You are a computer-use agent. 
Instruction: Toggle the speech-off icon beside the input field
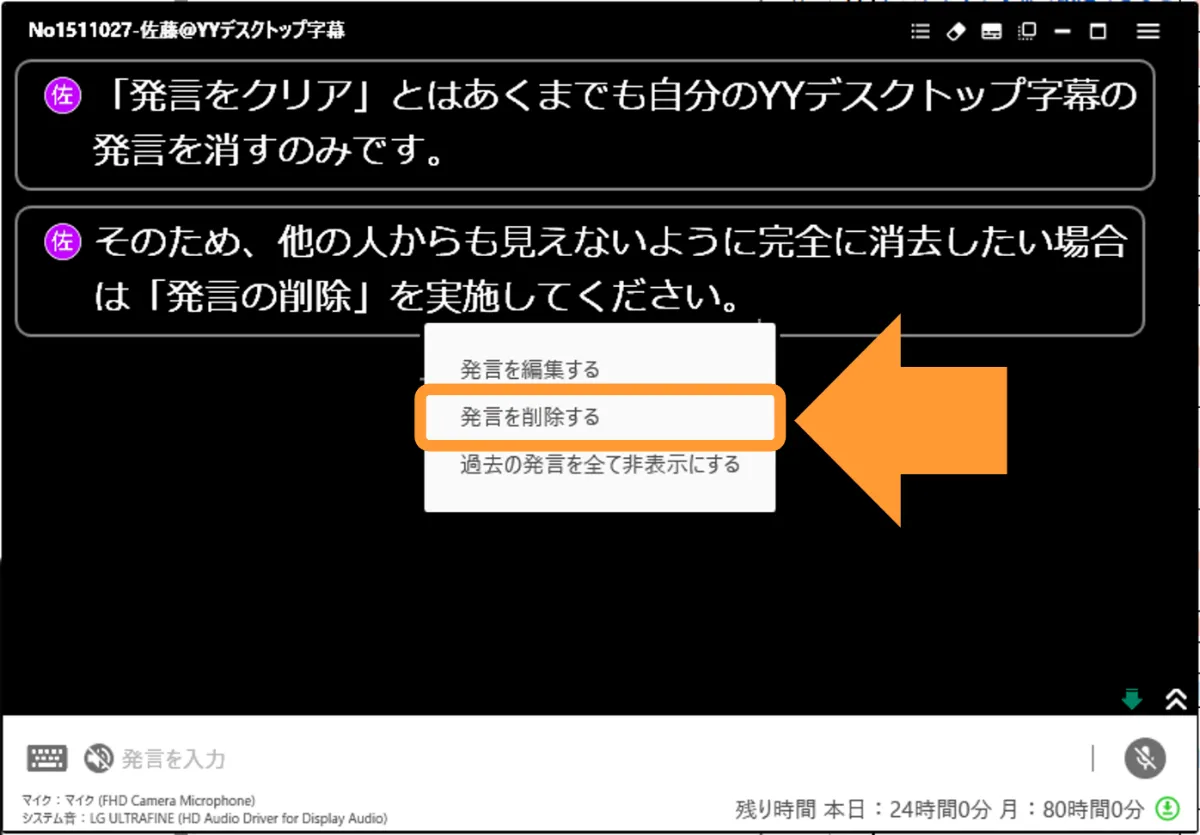(97, 758)
